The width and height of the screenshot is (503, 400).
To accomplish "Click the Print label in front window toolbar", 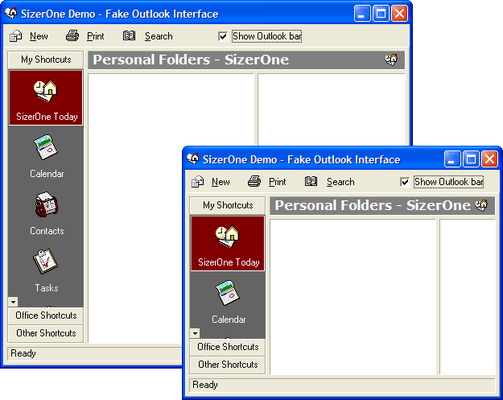I will tap(277, 182).
